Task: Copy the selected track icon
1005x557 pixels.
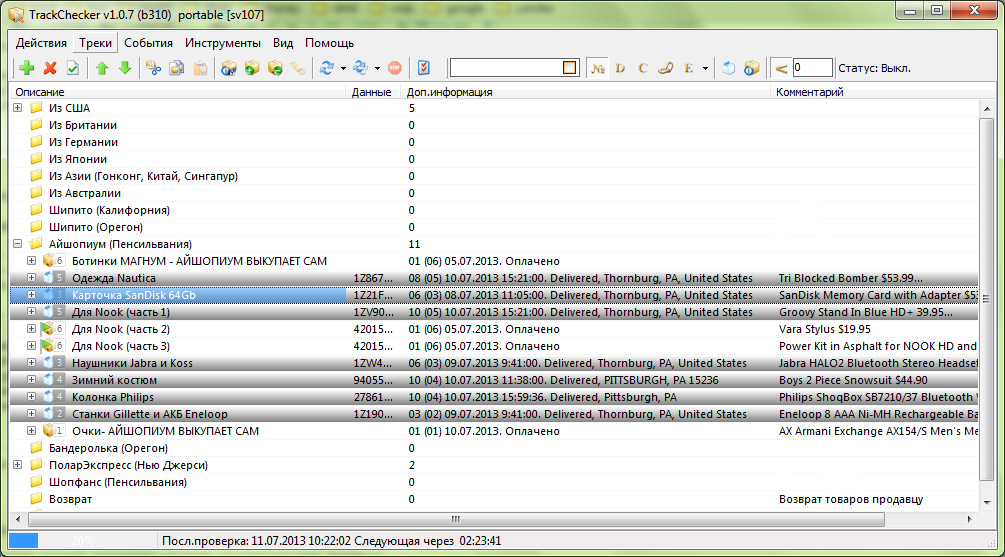Action: pyautogui.click(x=177, y=68)
